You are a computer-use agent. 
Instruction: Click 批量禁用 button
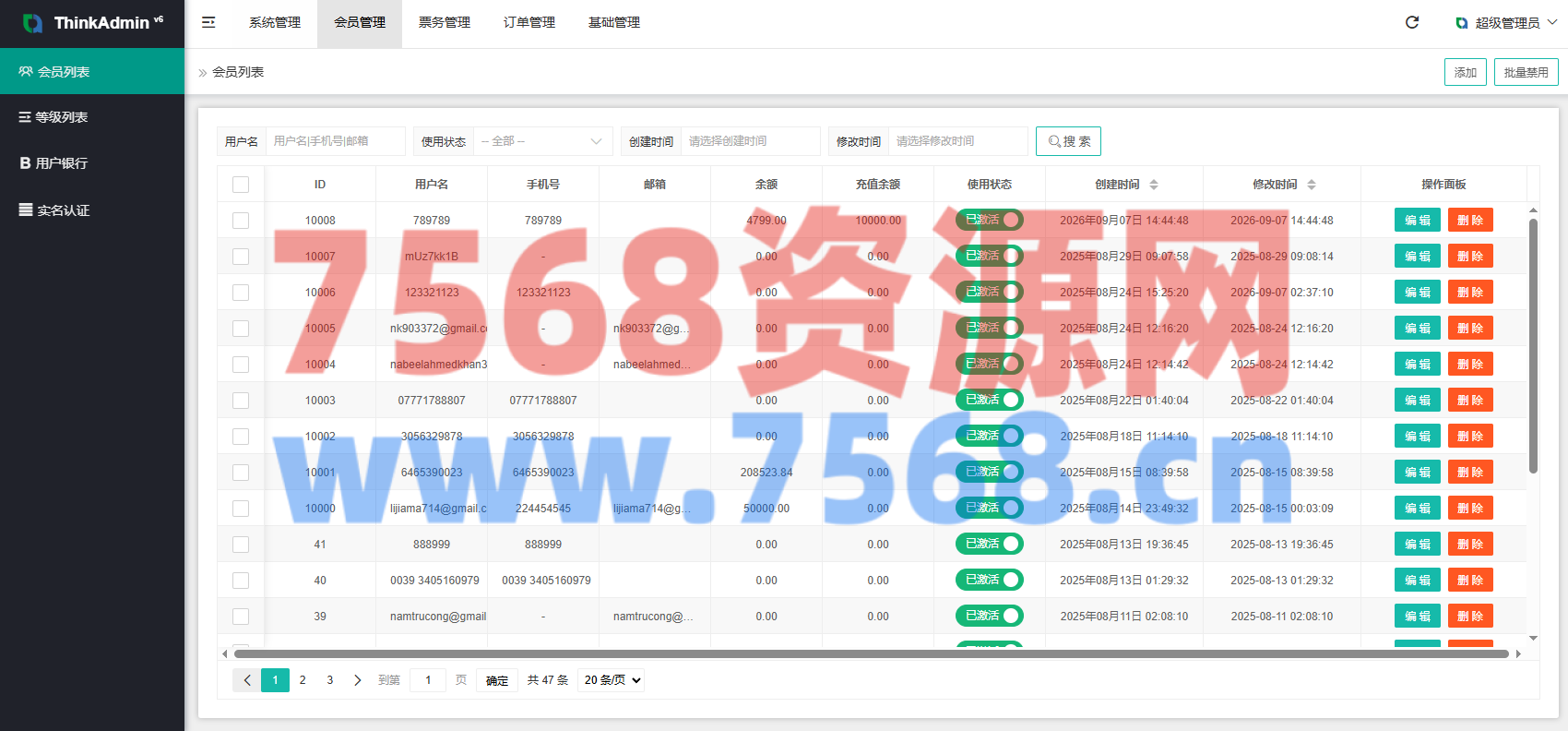point(1526,72)
